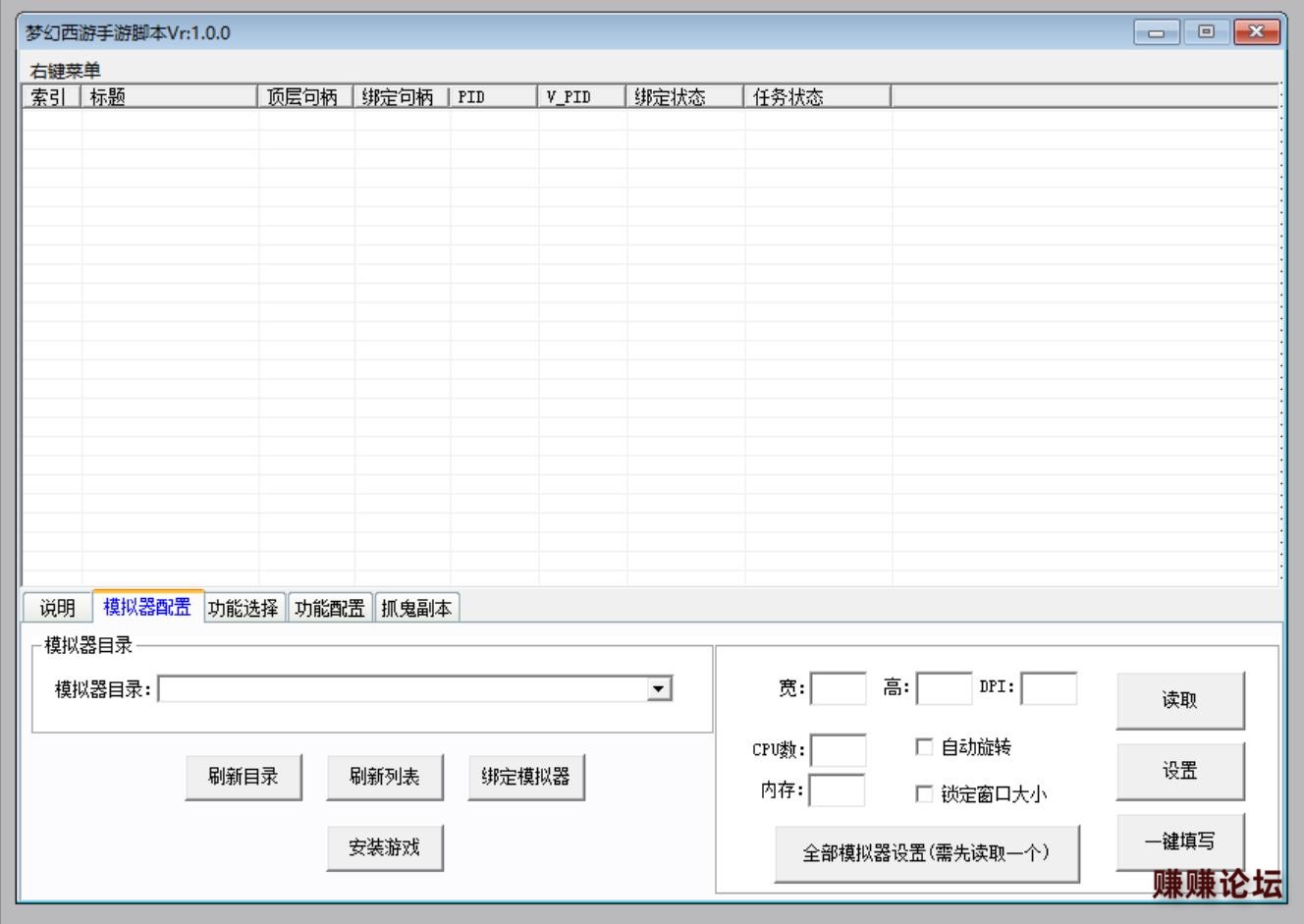1304x924 pixels.
Task: Click the 一键填写 button
Action: (x=1180, y=842)
